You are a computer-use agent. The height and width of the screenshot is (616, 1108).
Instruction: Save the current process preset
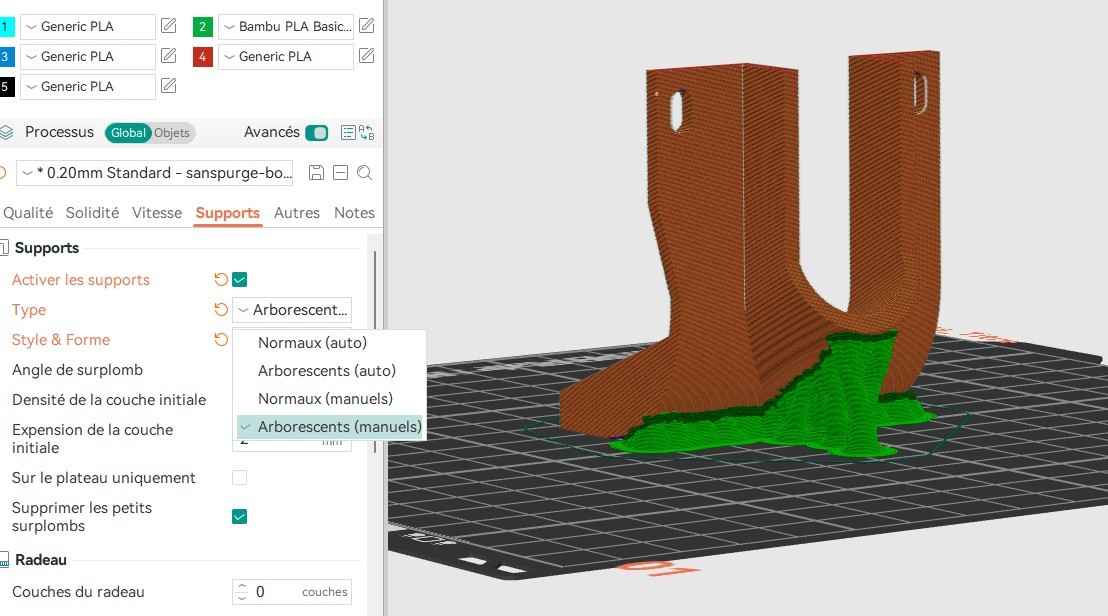(316, 173)
